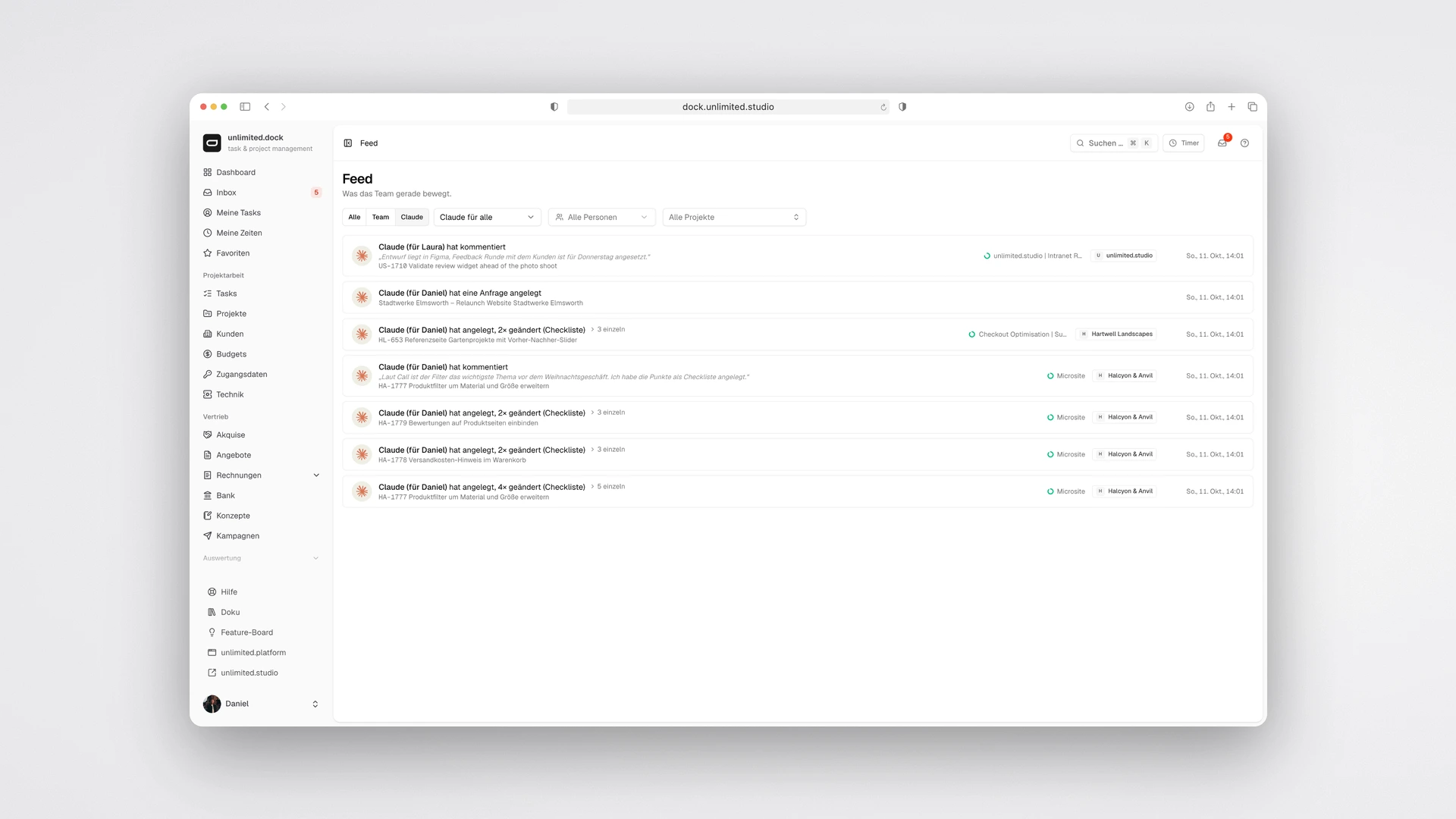Open Hilfe in sidebar
Image resolution: width=1456 pixels, height=819 pixels.
click(262, 592)
